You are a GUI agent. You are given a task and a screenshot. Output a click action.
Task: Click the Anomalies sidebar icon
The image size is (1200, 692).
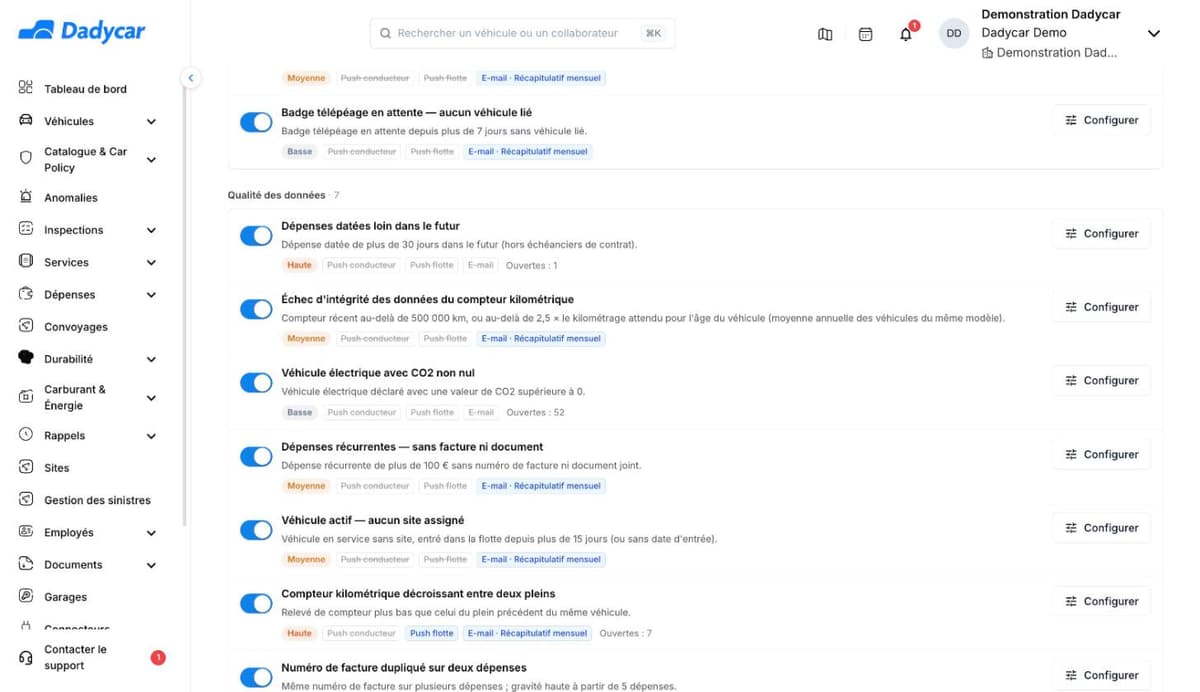26,197
